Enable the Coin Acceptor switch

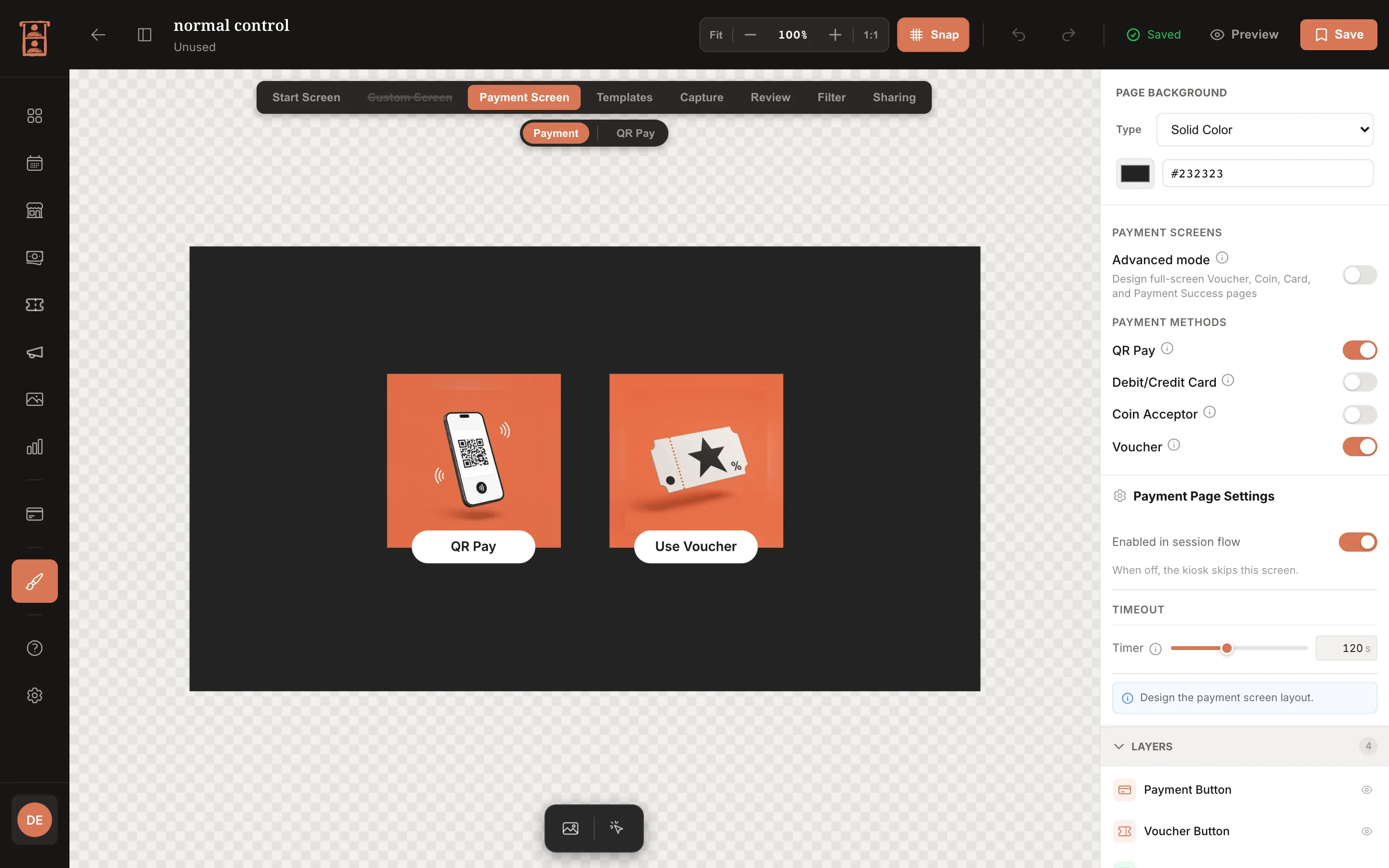(x=1360, y=414)
